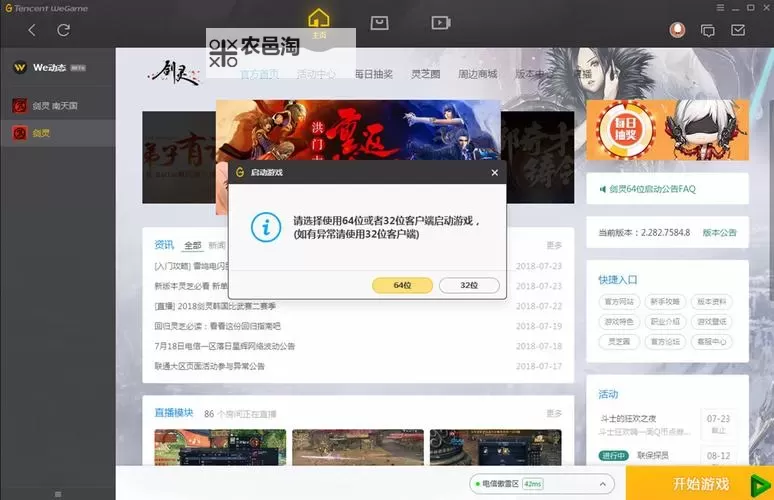This screenshot has width=774, height=500.
Task: Open the user avatar profile
Action: 677,30
